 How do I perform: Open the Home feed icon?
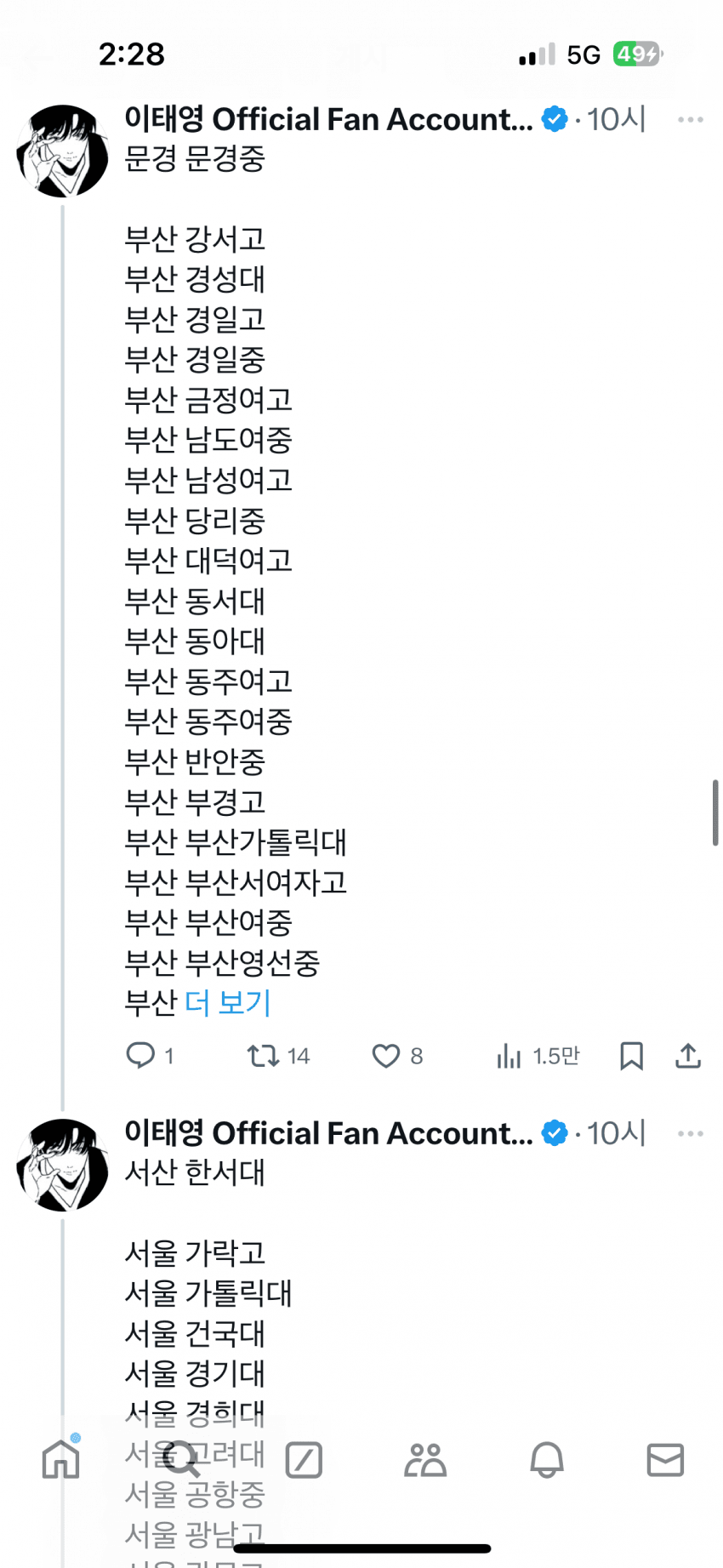click(x=60, y=1459)
